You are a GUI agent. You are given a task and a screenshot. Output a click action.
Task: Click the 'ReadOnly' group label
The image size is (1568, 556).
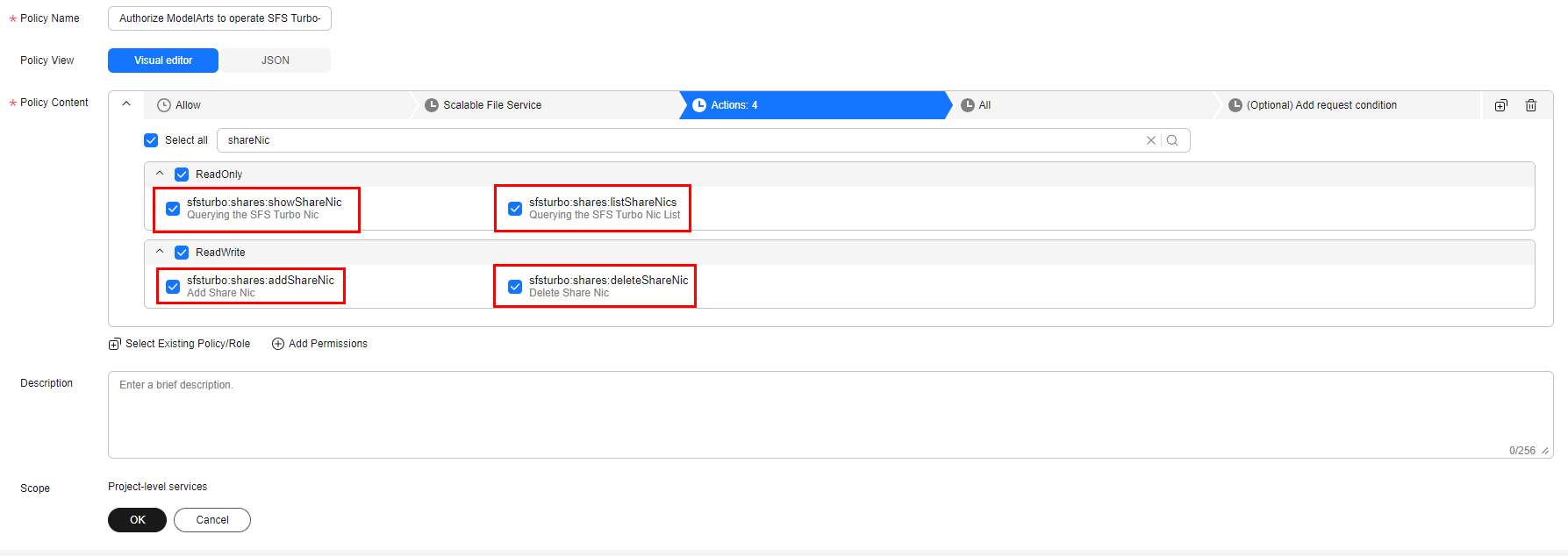tap(219, 175)
